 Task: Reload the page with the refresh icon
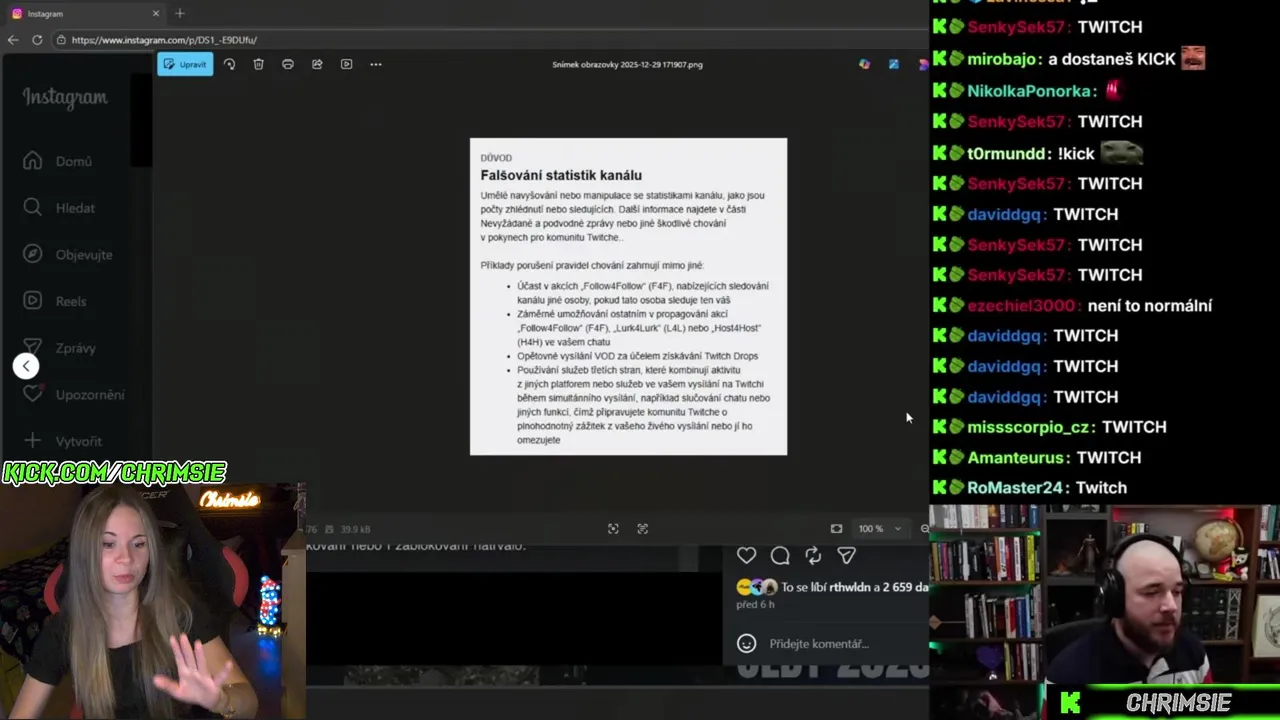coord(37,40)
